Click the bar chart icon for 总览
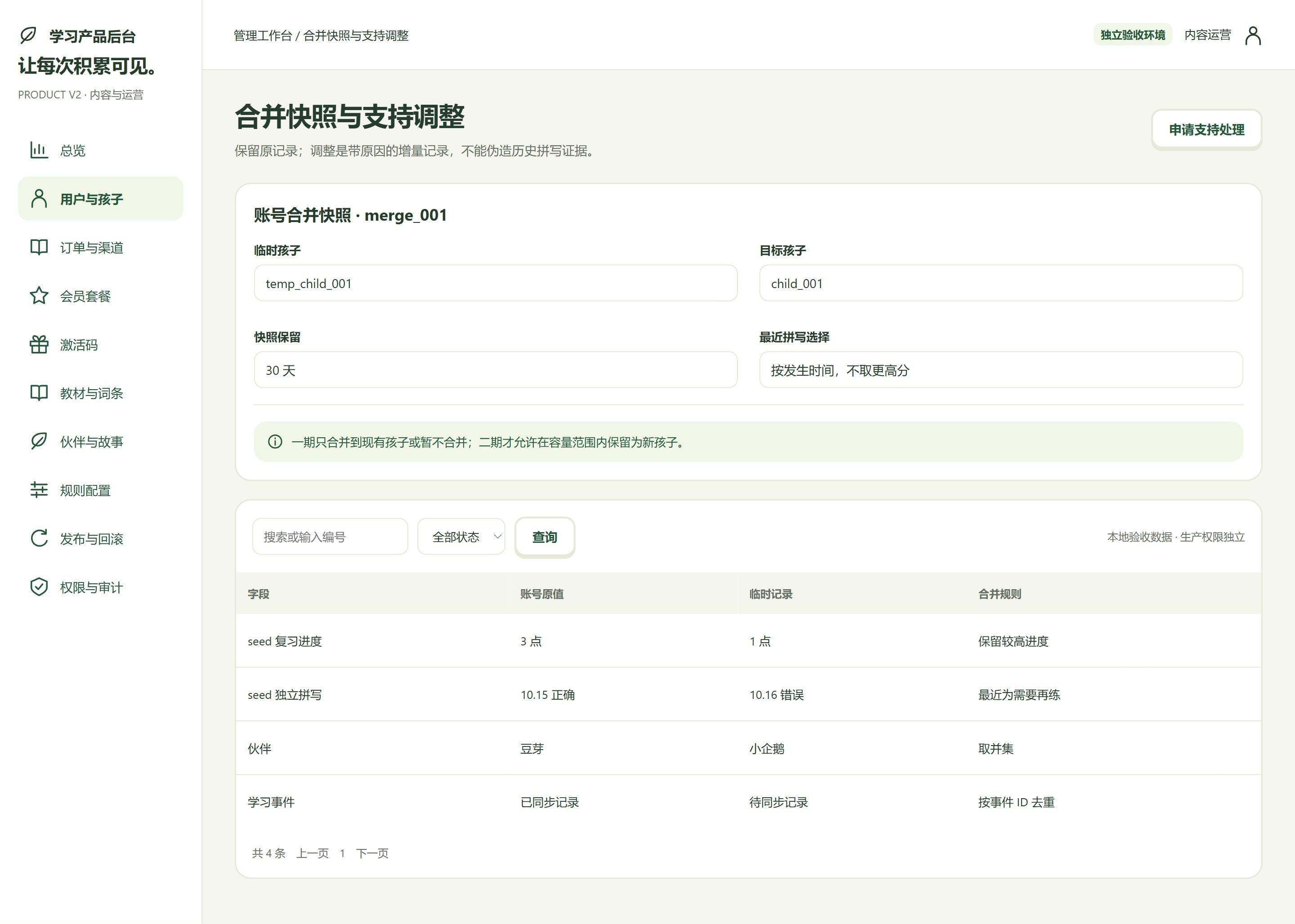This screenshot has width=1295, height=924. coord(39,150)
